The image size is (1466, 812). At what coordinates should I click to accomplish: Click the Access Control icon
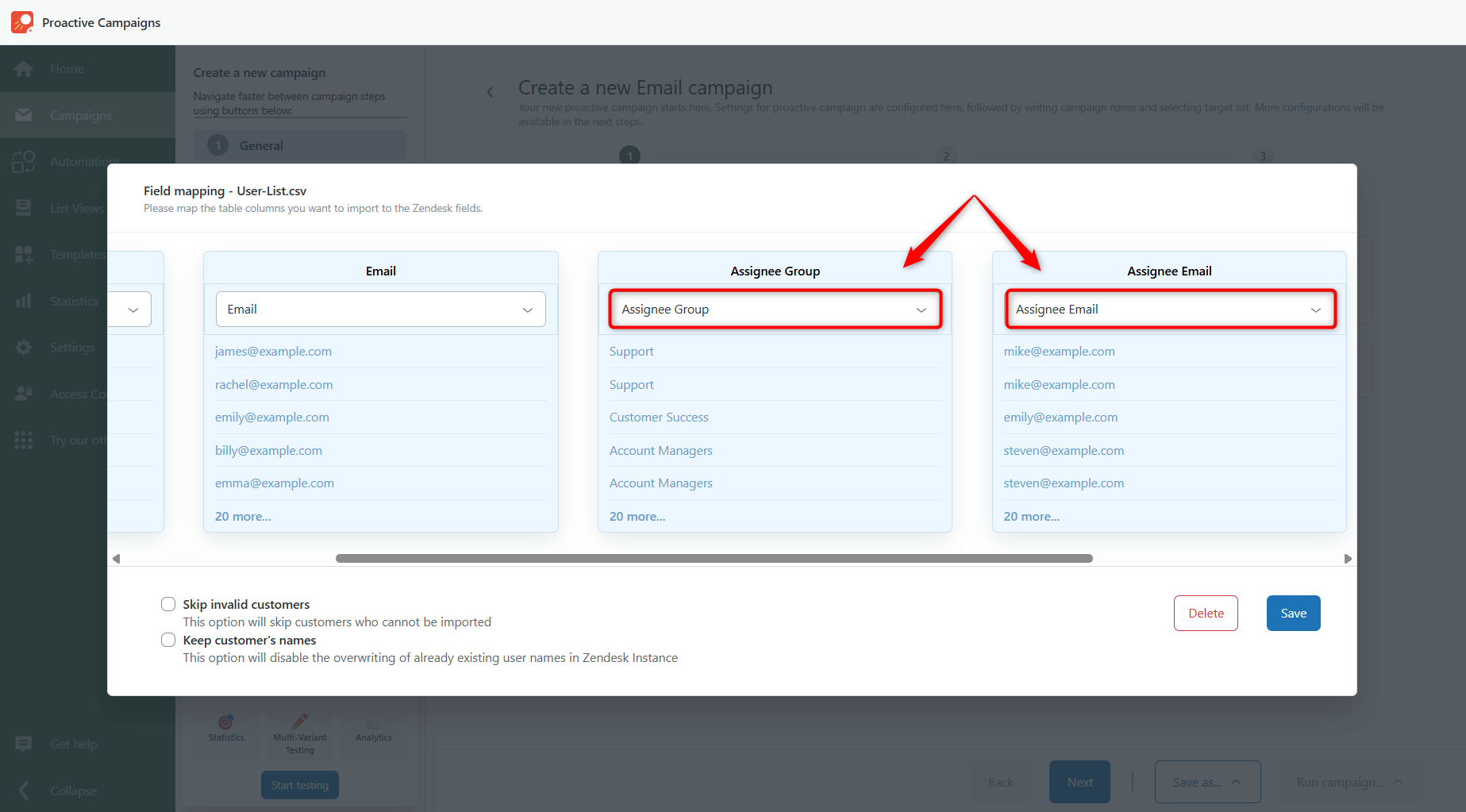[x=24, y=393]
